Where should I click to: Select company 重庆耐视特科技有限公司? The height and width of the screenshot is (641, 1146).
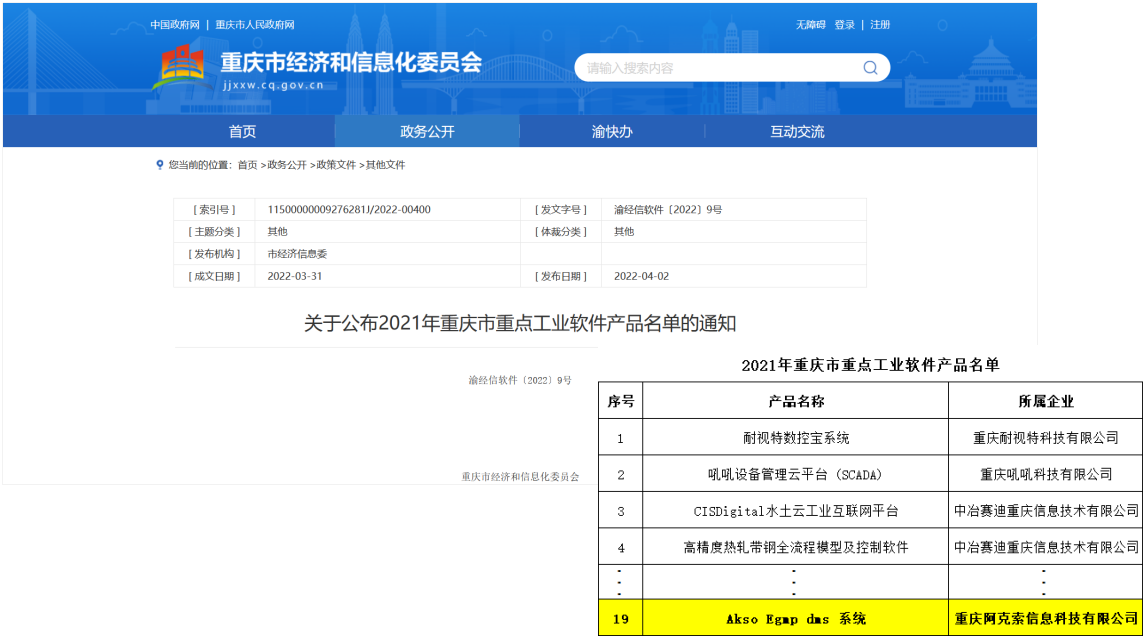pos(1045,439)
